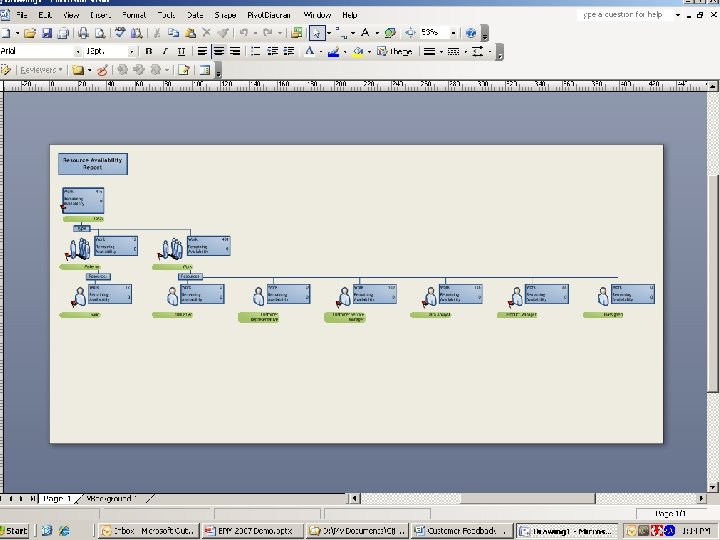Image resolution: width=720 pixels, height=540 pixels.
Task: Click the Type a question for help box
Action: click(623, 15)
